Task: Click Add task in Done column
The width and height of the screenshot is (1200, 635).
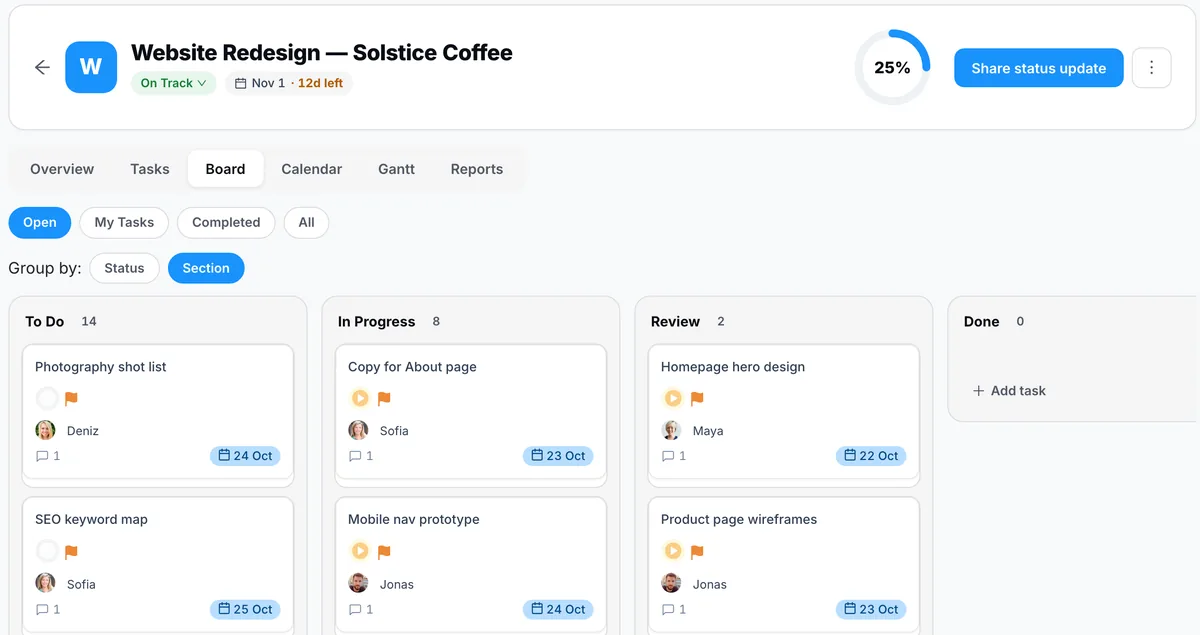Action: pos(1009,391)
